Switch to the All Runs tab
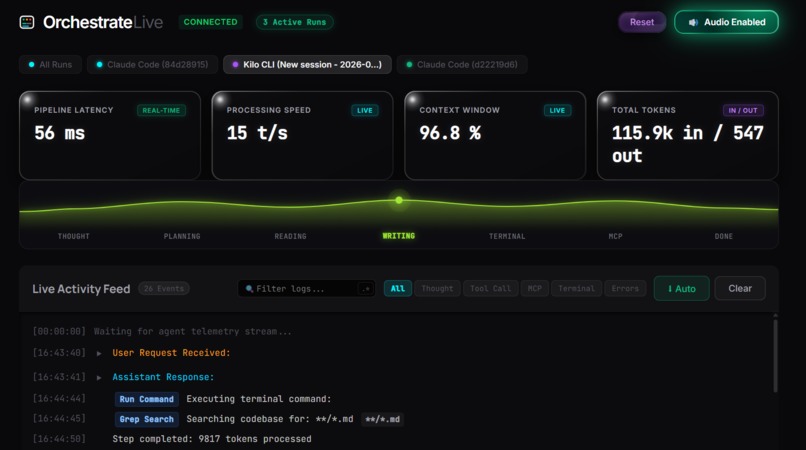 click(x=50, y=64)
